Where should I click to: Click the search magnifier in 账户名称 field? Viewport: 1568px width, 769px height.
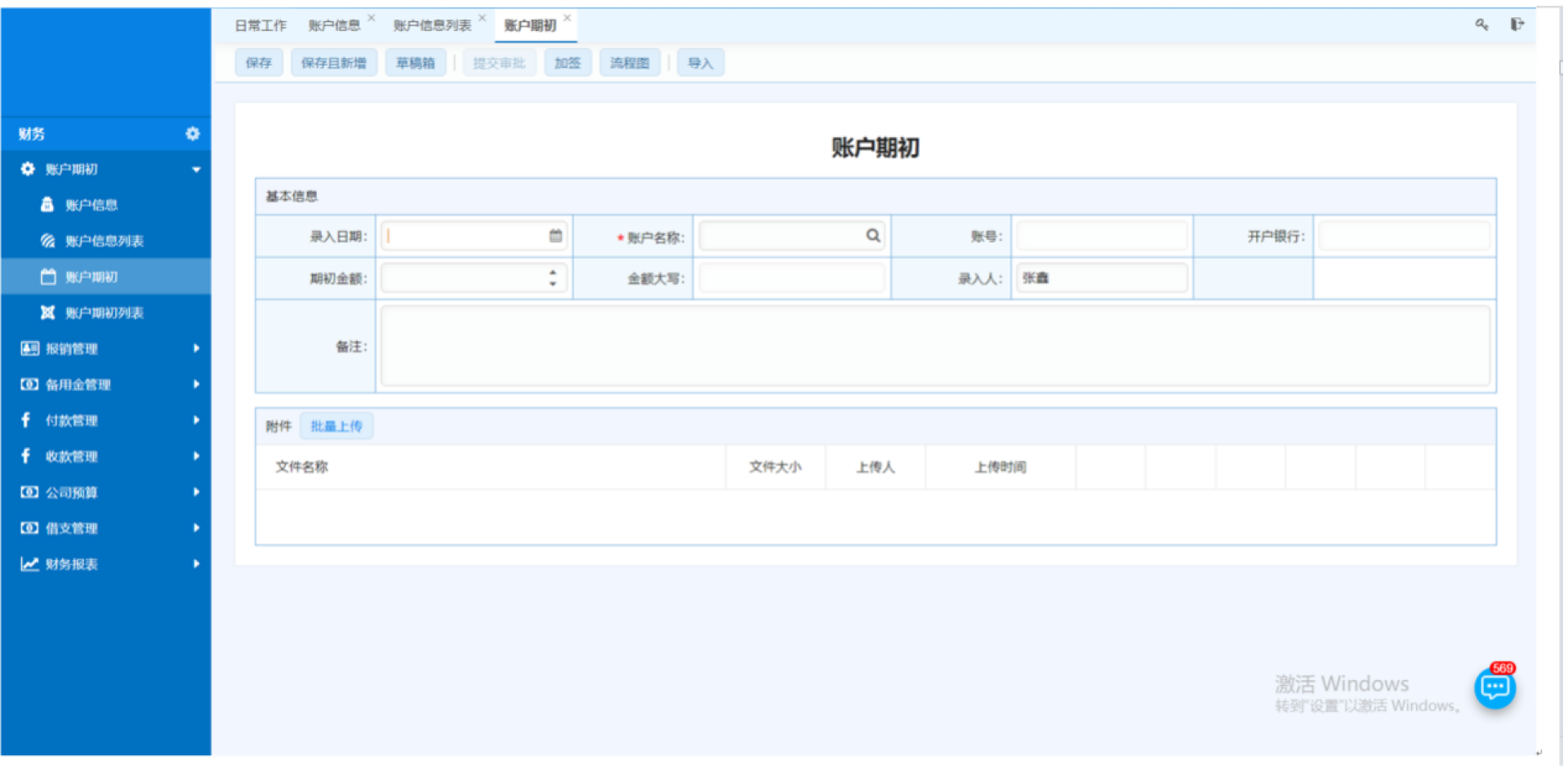(873, 236)
